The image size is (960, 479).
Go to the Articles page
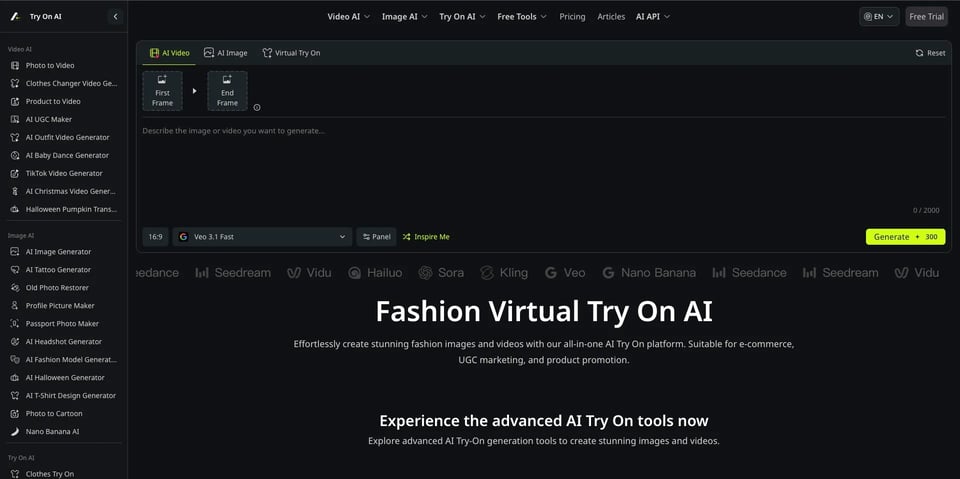[611, 17]
